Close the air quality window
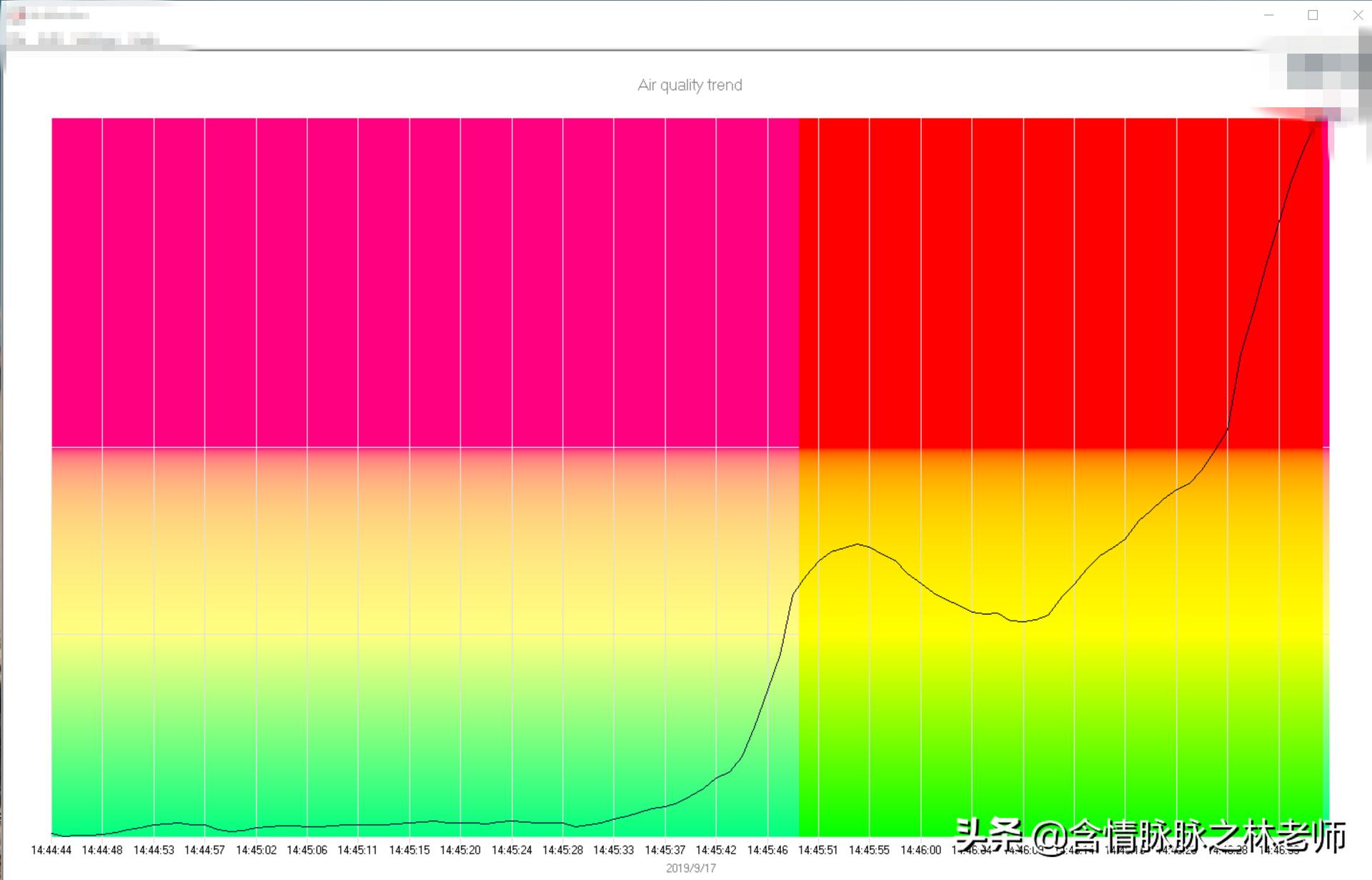Viewport: 1372px width, 880px height. [1357, 15]
